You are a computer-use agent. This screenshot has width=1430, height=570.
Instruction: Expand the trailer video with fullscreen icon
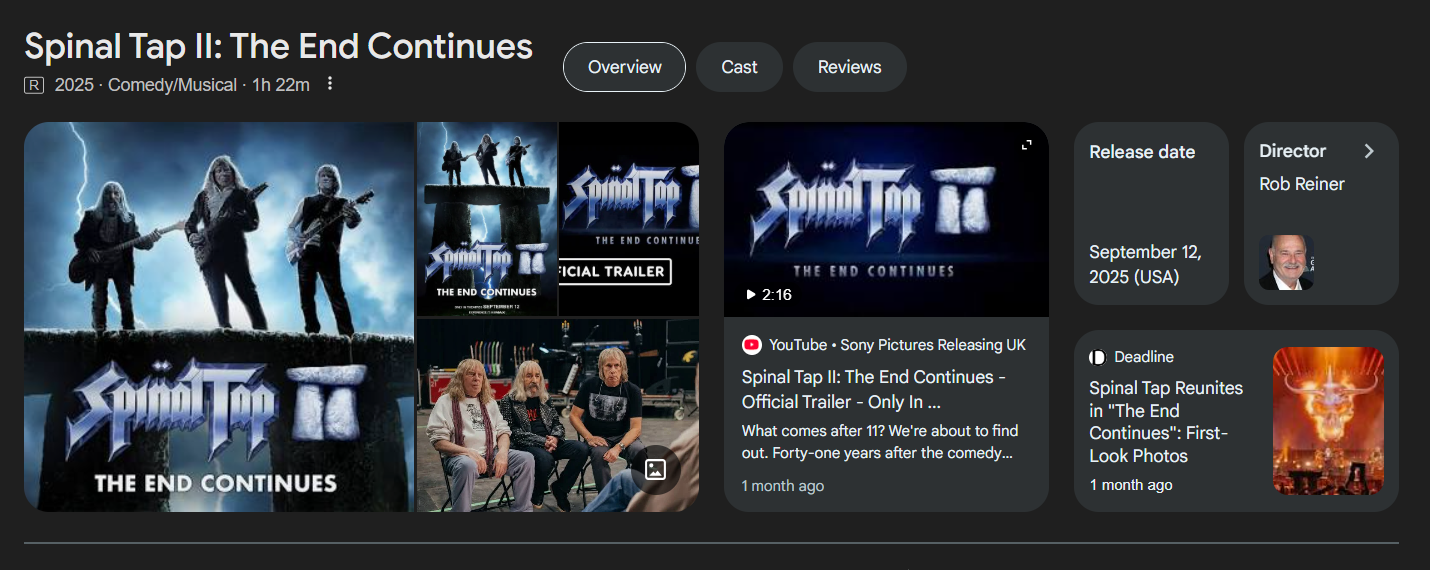coord(1026,145)
